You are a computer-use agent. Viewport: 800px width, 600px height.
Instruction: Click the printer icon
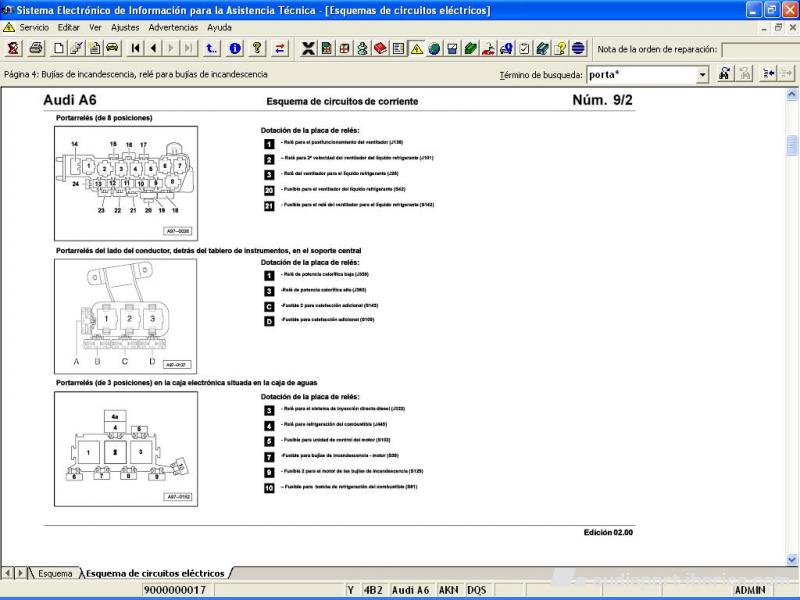(x=35, y=48)
